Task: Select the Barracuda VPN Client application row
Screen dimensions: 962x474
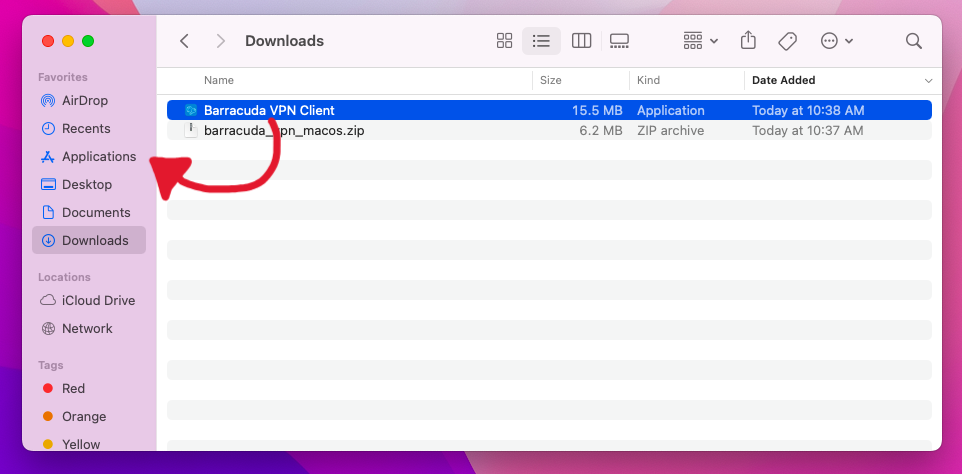Action: tap(549, 110)
